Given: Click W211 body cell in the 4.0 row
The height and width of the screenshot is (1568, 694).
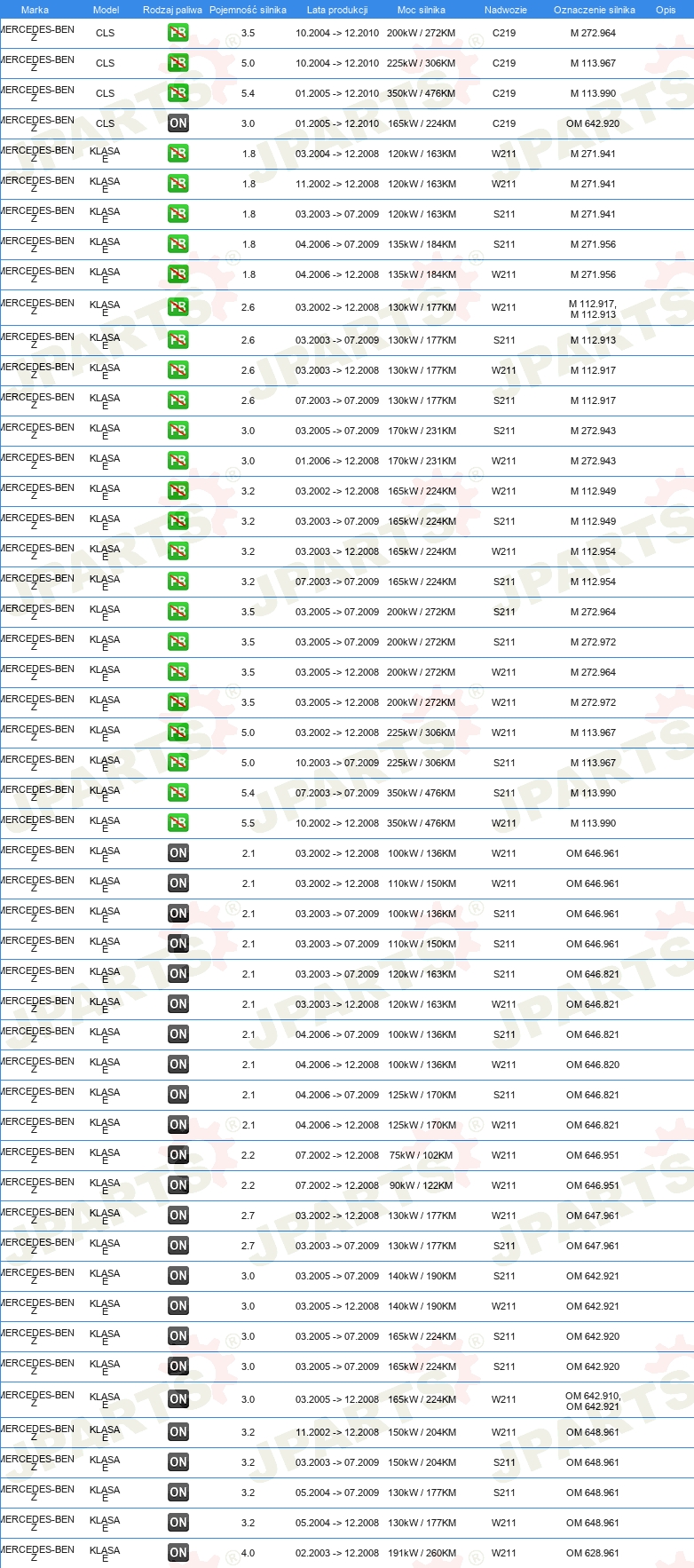Looking at the screenshot, I should pos(504,1553).
